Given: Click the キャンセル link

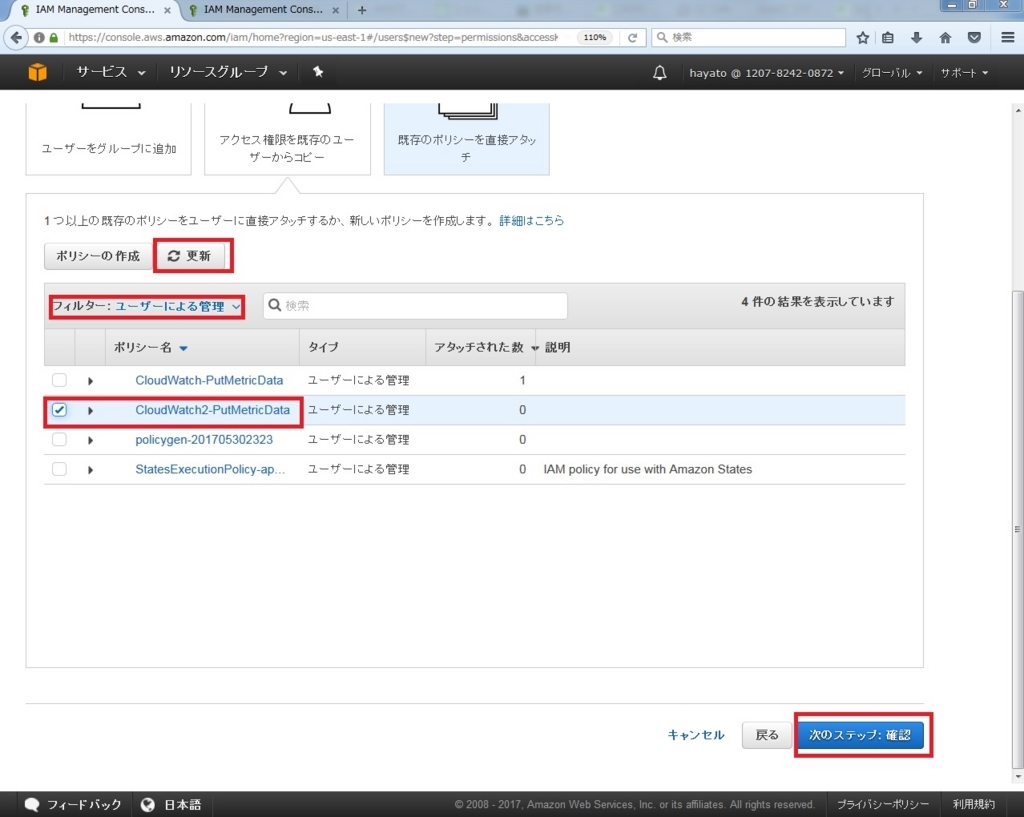Looking at the screenshot, I should click(696, 735).
